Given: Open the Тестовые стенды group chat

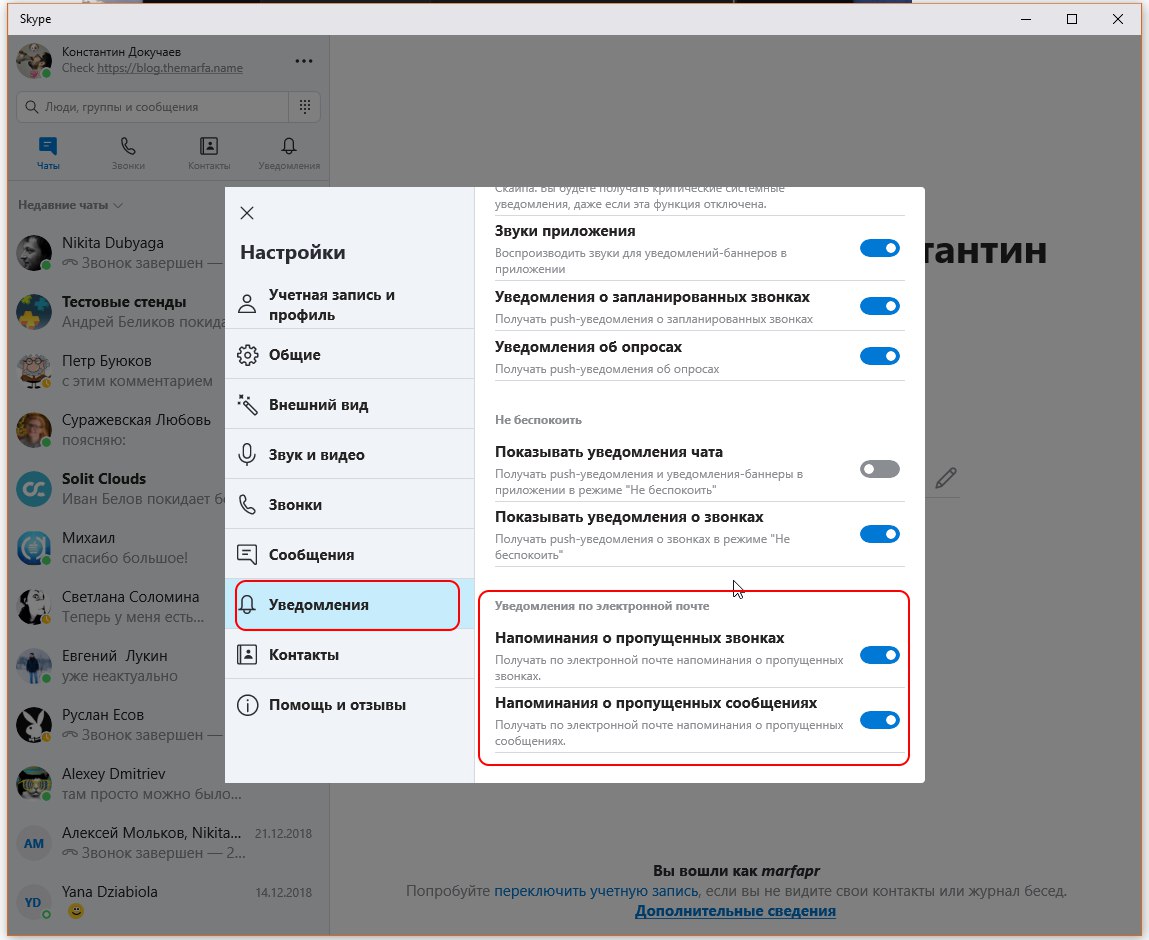Looking at the screenshot, I should pyautogui.click(x=117, y=312).
